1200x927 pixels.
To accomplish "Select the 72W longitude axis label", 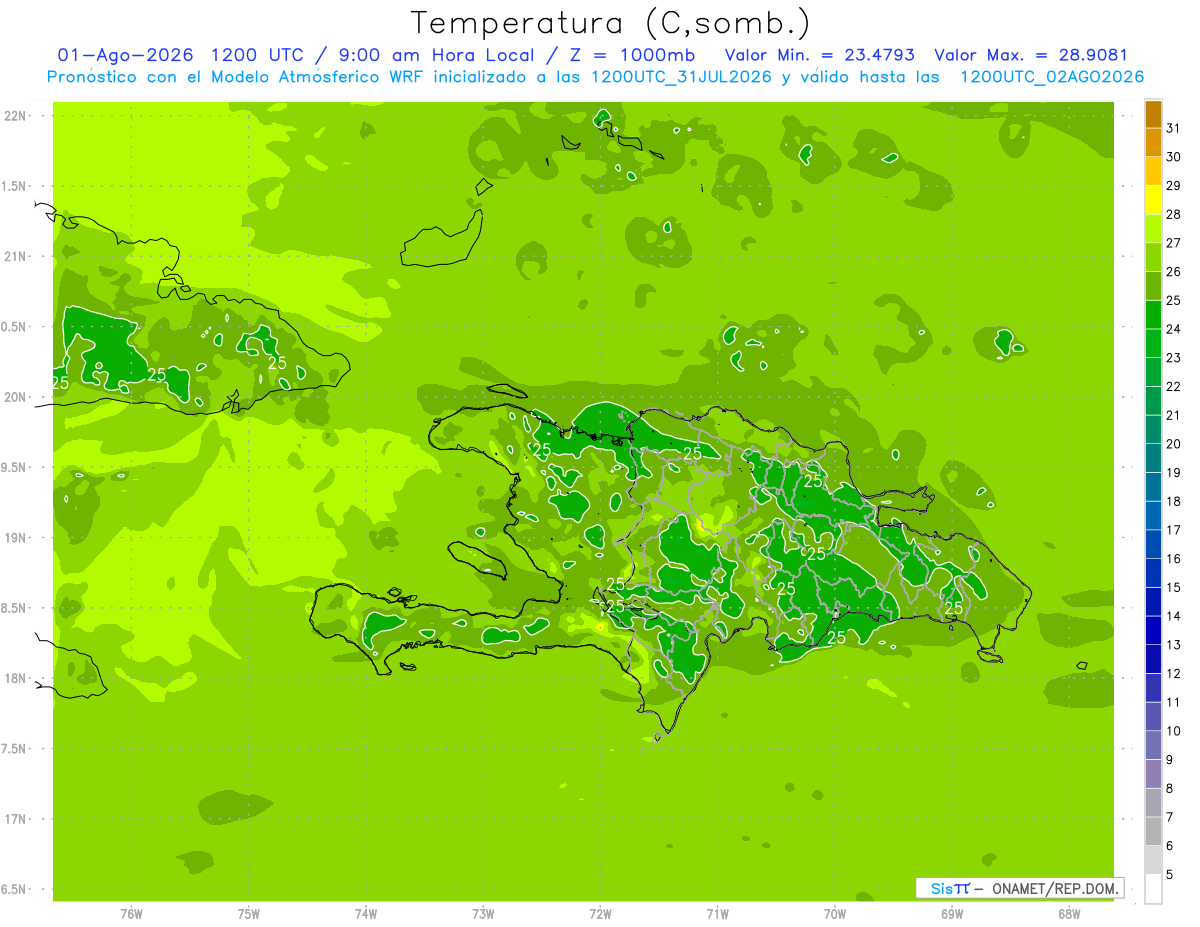I will [x=600, y=913].
